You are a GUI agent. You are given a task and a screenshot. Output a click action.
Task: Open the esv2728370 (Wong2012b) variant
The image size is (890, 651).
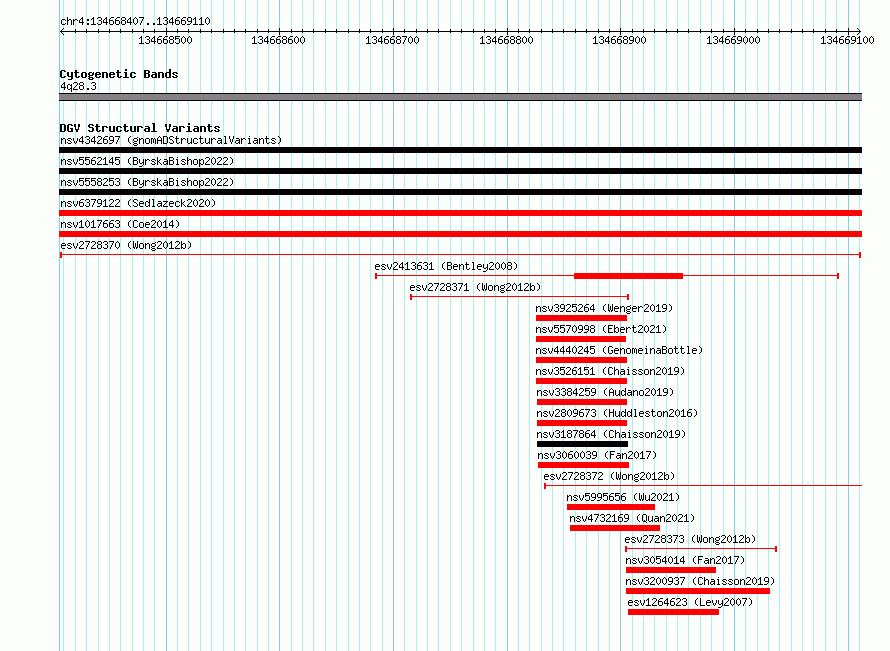tap(460, 255)
